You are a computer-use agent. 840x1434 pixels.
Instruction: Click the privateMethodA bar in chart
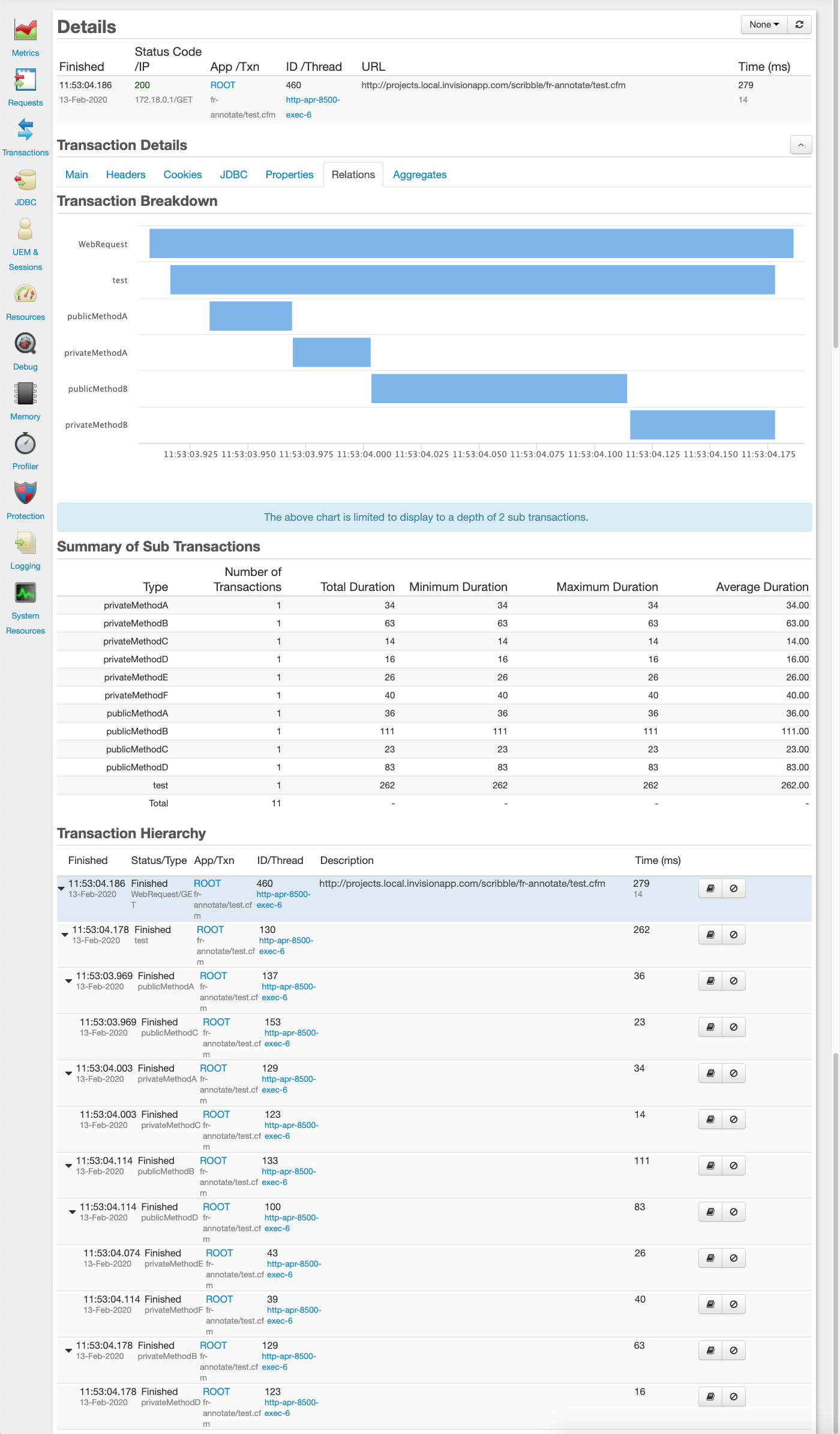[x=331, y=352]
